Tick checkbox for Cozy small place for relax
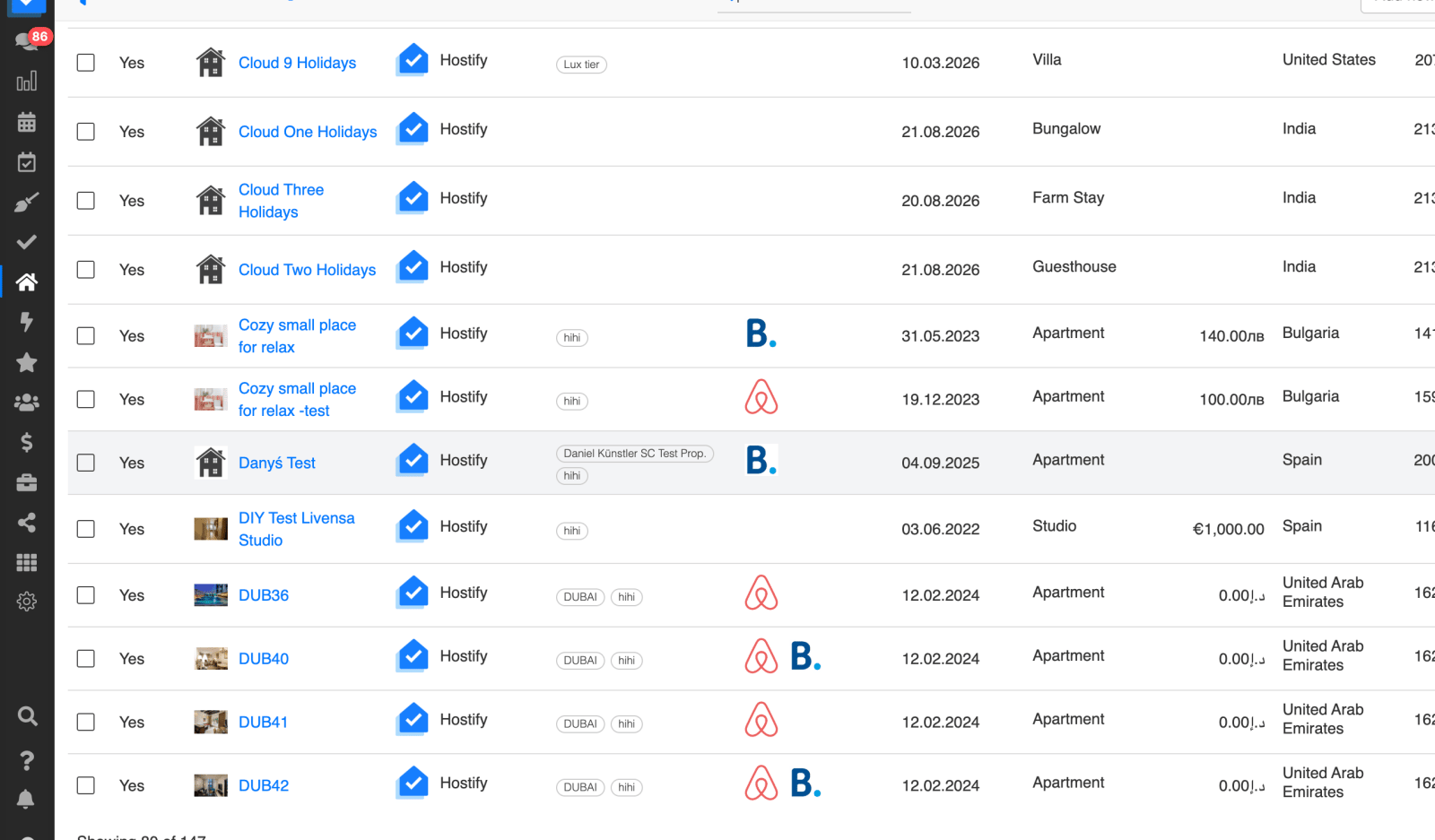This screenshot has width=1435, height=840. pyautogui.click(x=86, y=336)
